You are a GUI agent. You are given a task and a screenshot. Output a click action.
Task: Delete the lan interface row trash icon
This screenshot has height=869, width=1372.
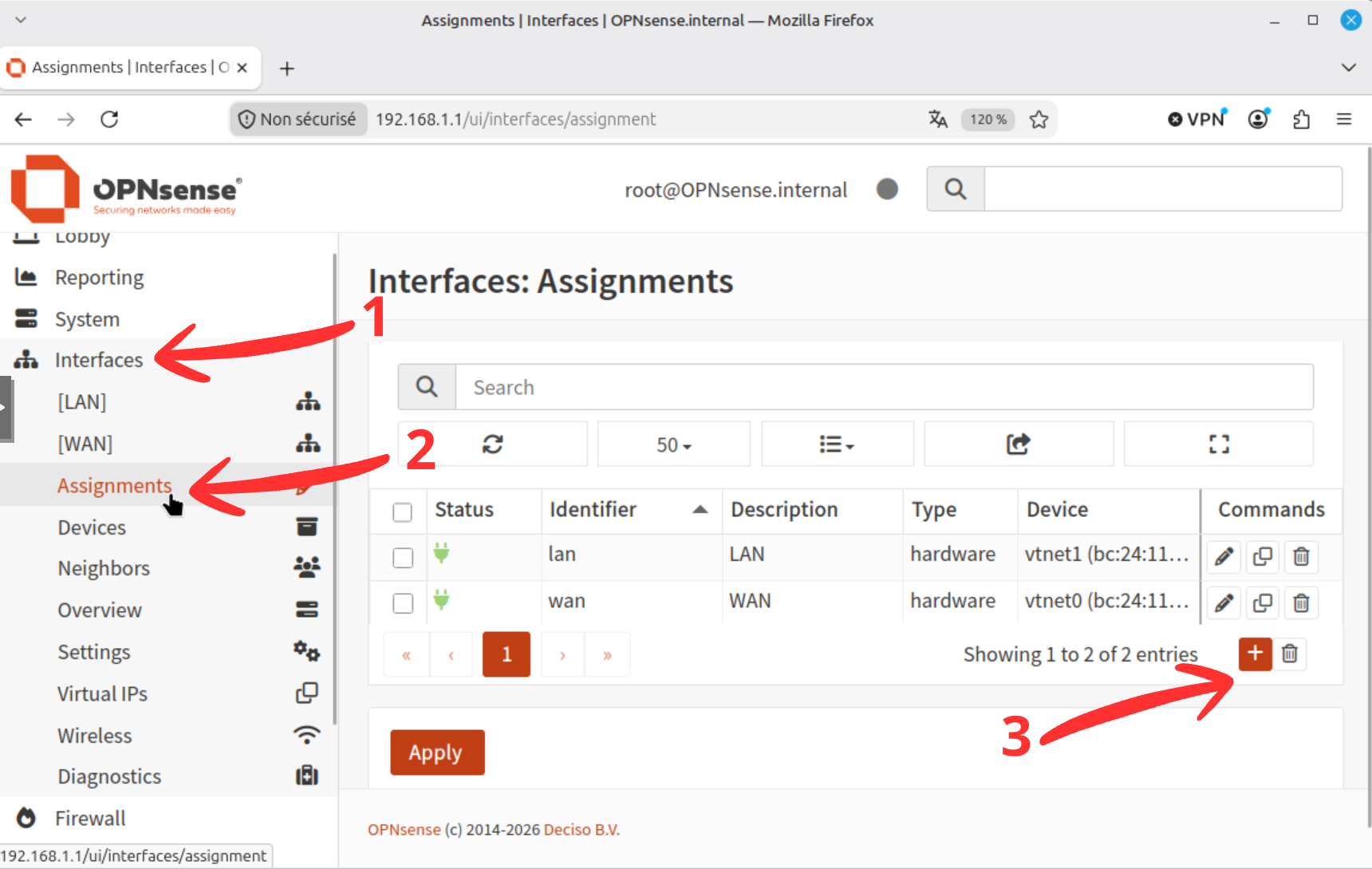1301,556
